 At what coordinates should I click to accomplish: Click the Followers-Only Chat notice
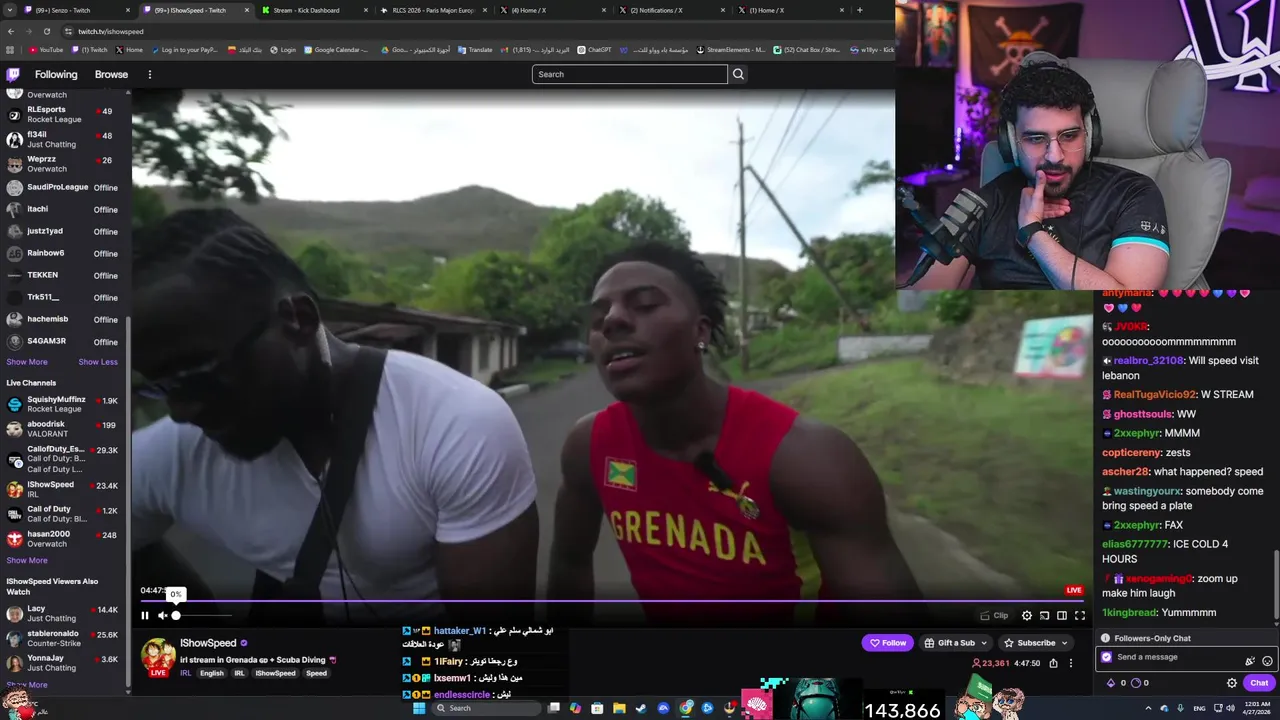point(1152,638)
